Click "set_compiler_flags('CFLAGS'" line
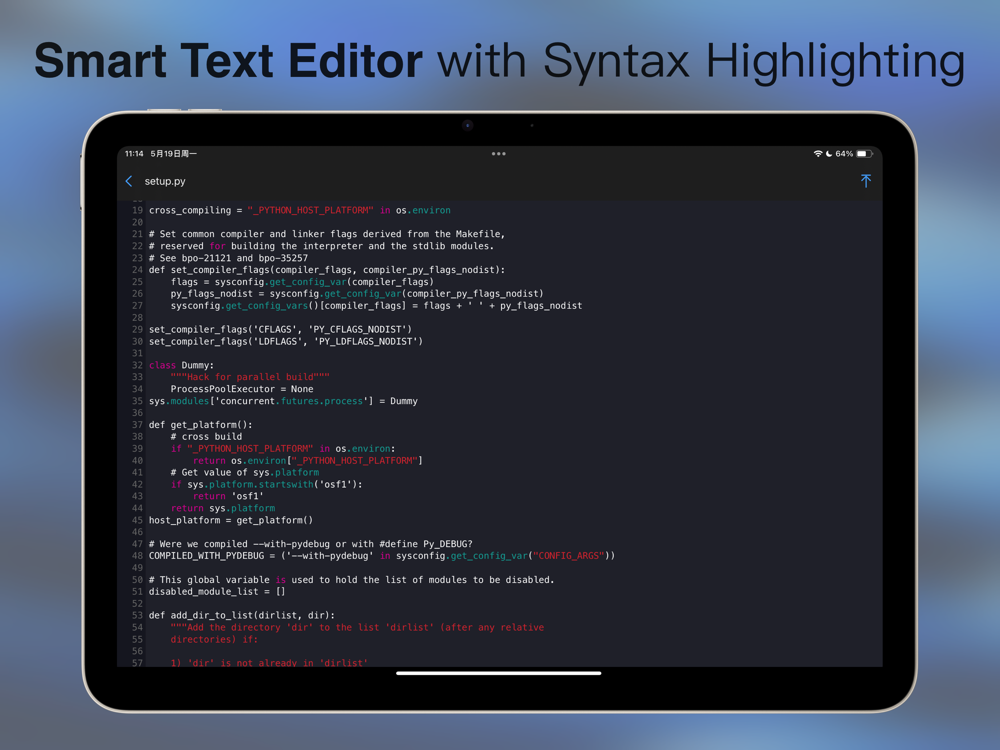This screenshot has height=750, width=1000. click(x=280, y=330)
